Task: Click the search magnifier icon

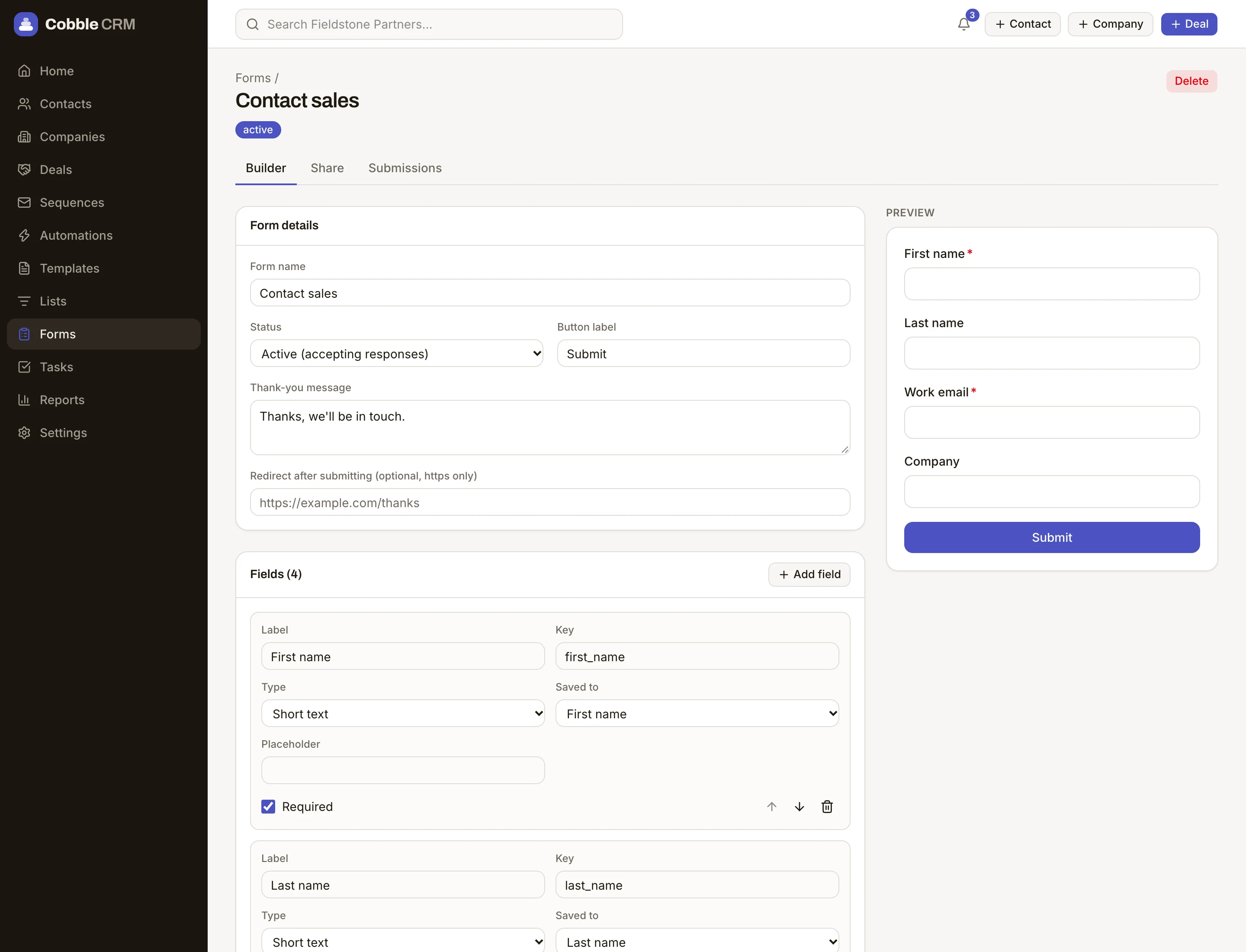Action: 253,24
